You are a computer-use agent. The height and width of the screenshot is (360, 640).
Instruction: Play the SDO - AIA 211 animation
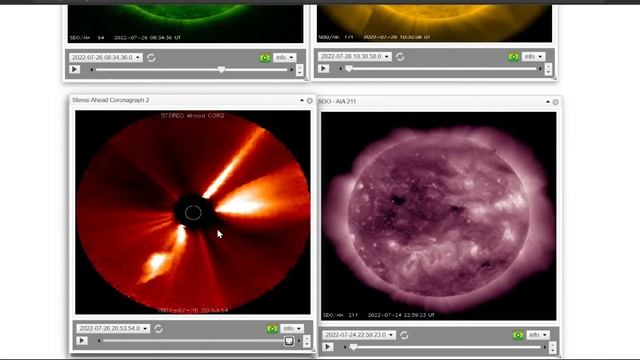point(328,347)
